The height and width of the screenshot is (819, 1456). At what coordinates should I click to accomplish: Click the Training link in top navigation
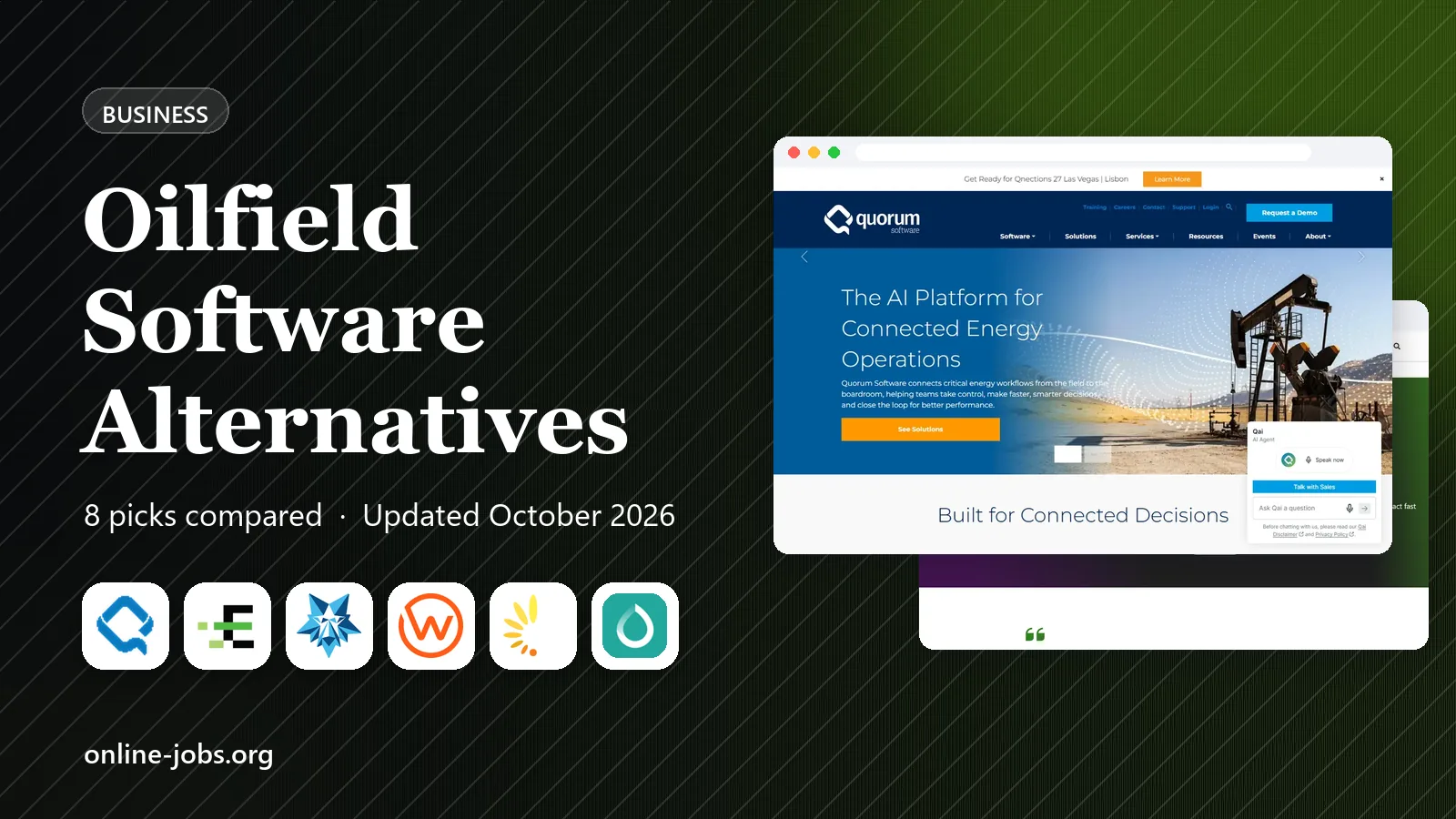click(x=1095, y=207)
